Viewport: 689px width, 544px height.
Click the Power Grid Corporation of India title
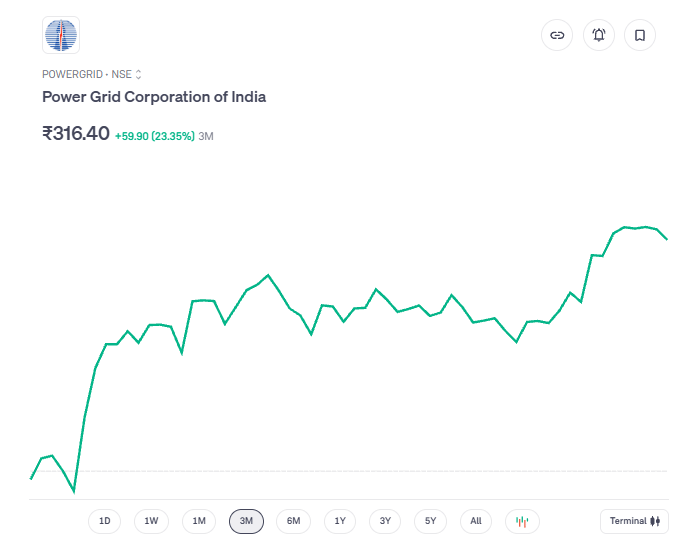click(154, 97)
